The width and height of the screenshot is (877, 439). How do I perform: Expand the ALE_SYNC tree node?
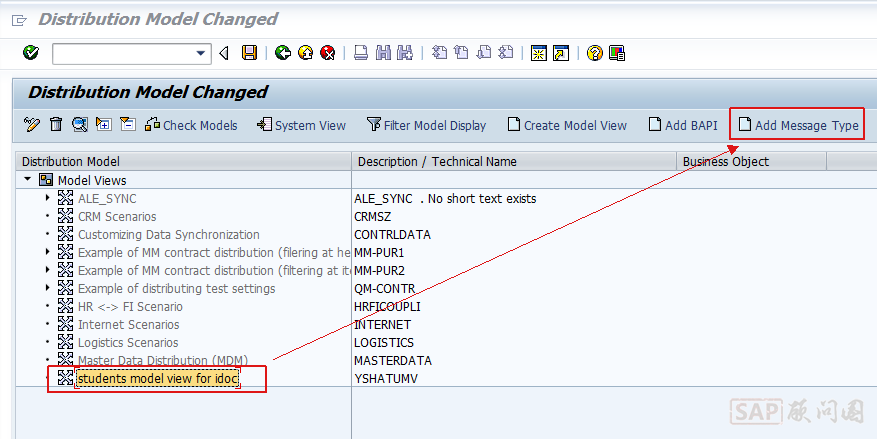(x=47, y=198)
